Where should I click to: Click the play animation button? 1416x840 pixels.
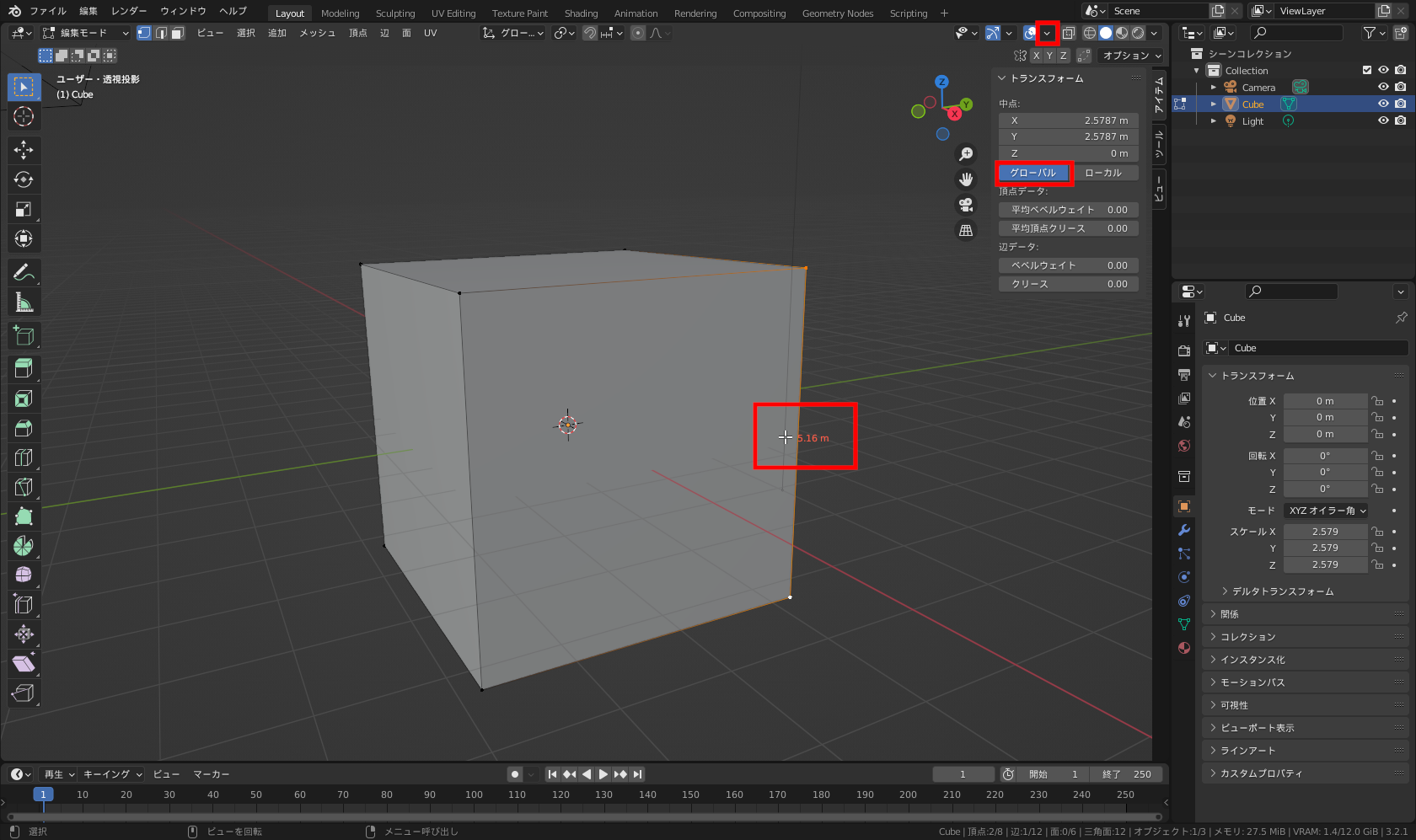point(603,774)
